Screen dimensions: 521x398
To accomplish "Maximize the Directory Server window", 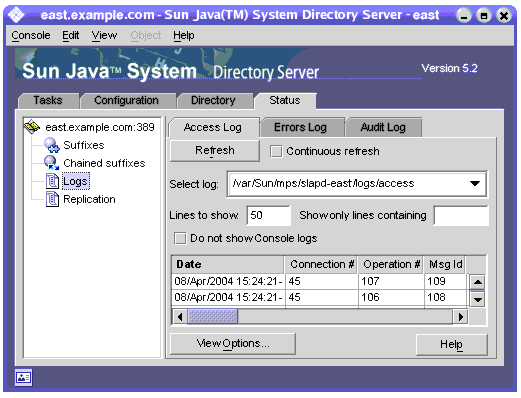I will click(484, 15).
